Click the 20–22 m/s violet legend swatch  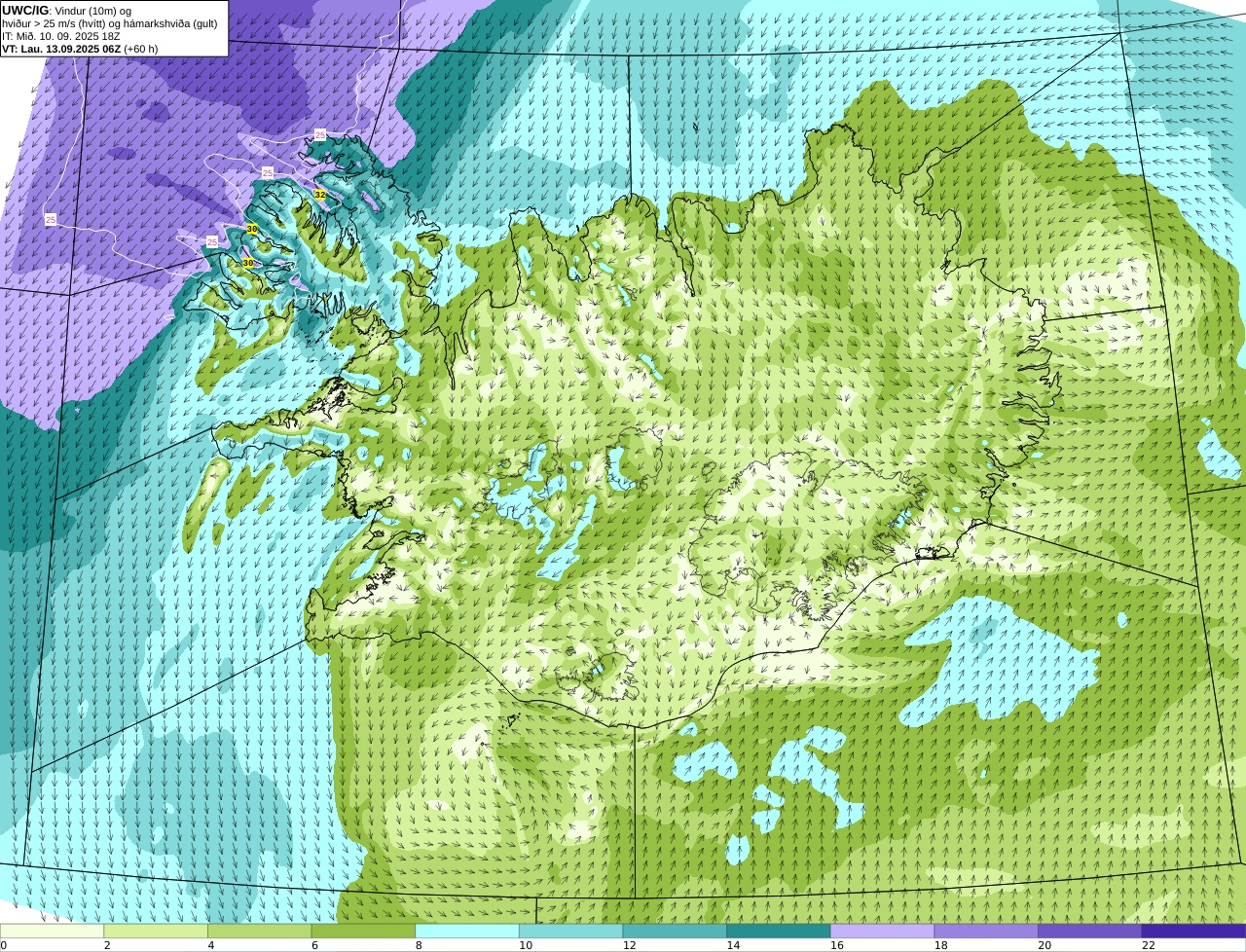[x=1090, y=931]
